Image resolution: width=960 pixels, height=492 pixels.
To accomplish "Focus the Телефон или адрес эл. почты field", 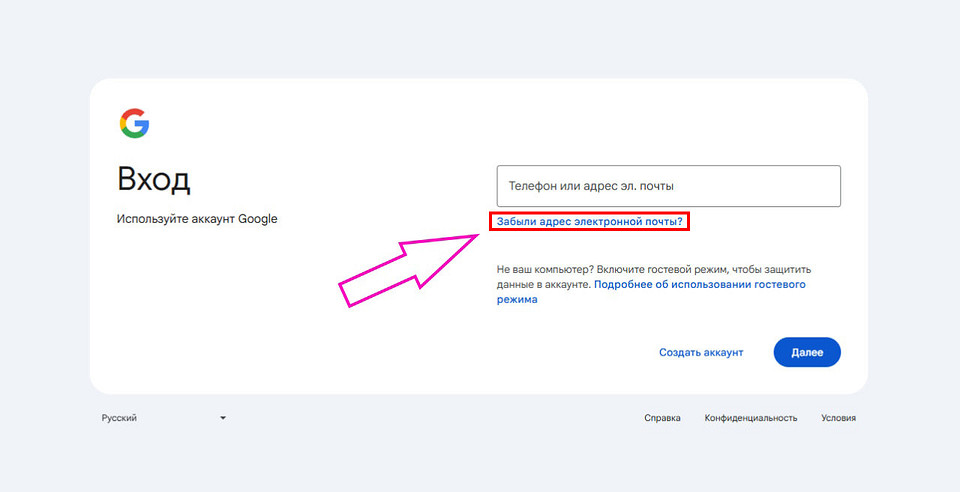I will [x=668, y=186].
